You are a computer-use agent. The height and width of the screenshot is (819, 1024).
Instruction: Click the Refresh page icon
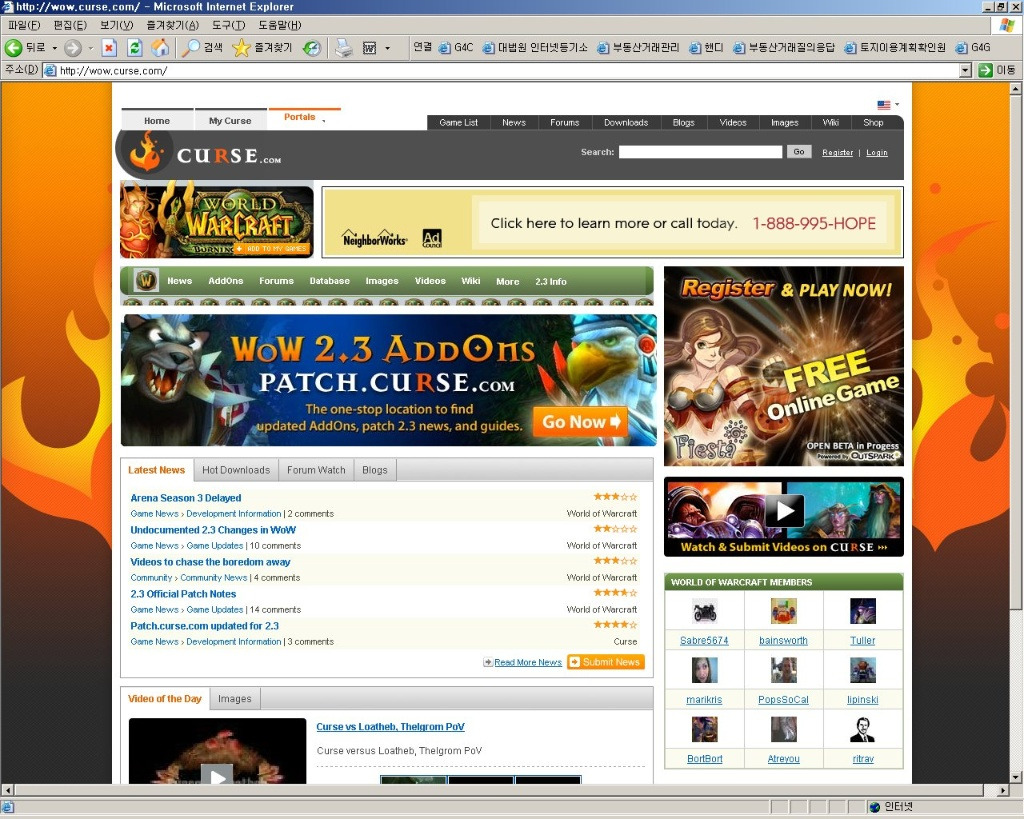[x=134, y=48]
